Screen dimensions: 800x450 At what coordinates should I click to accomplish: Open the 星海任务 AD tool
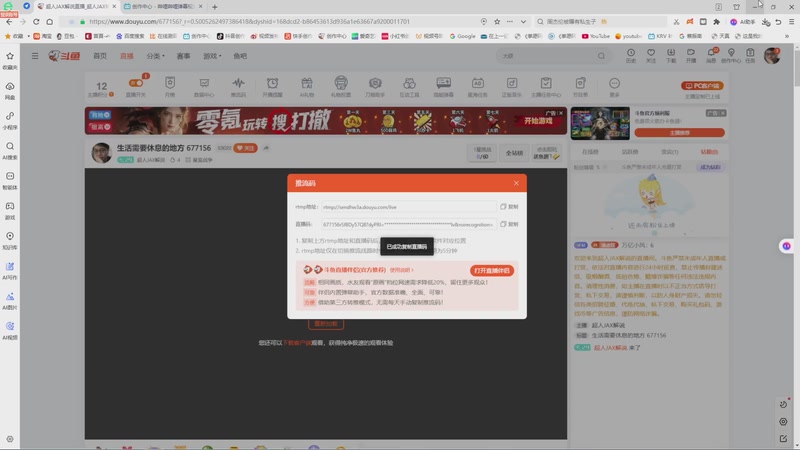click(x=478, y=87)
